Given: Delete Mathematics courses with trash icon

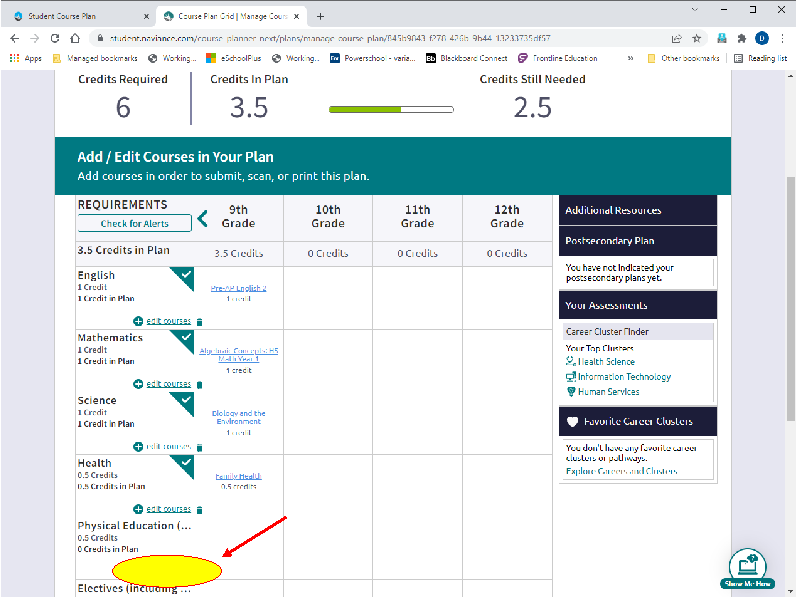Looking at the screenshot, I should [199, 384].
